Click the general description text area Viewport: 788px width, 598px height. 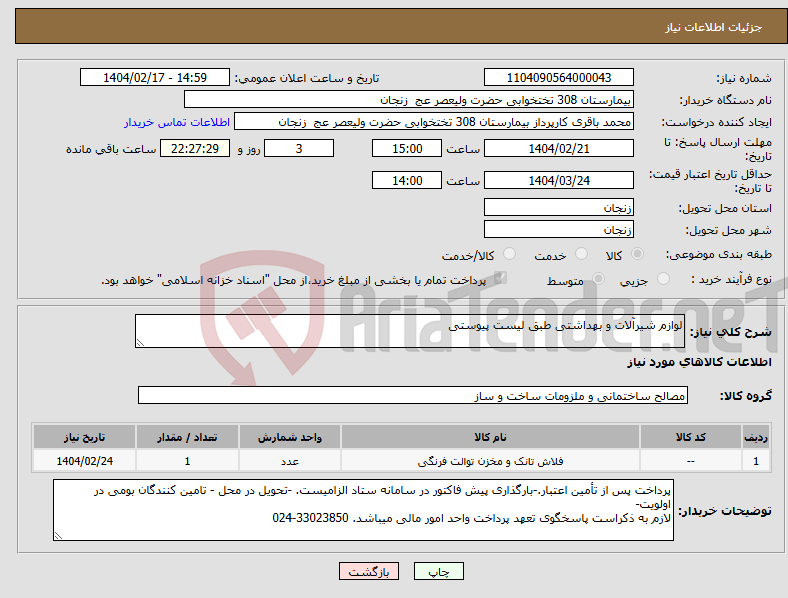410,331
